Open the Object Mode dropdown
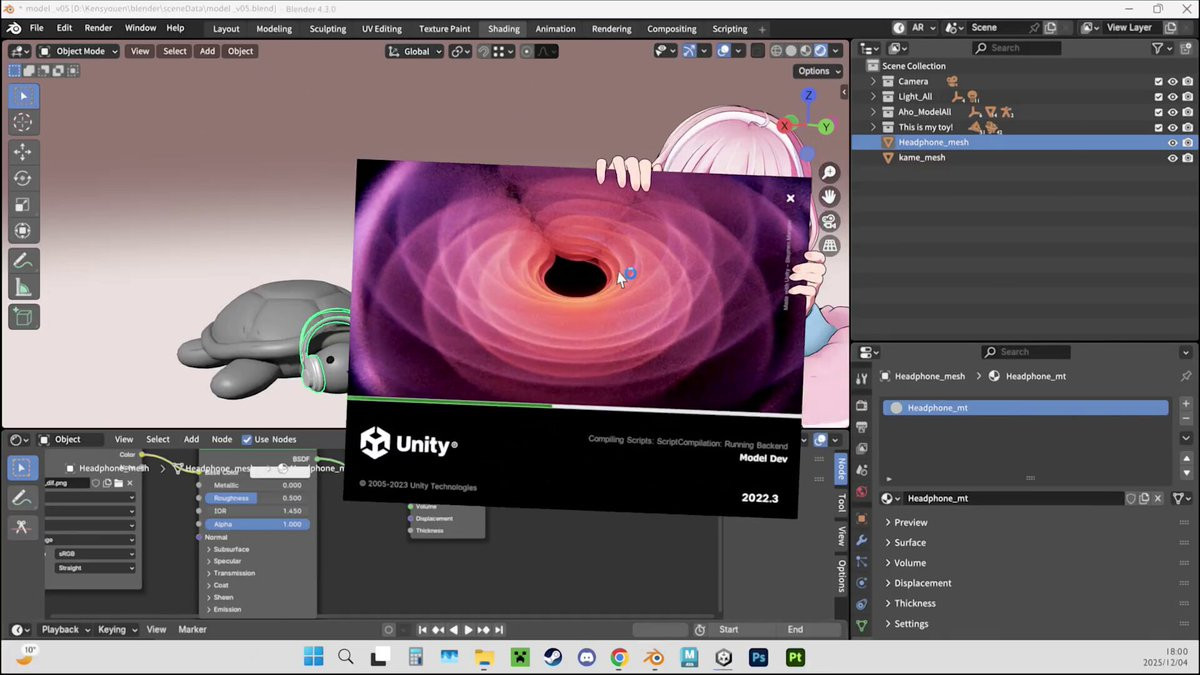This screenshot has width=1200, height=675. [79, 51]
